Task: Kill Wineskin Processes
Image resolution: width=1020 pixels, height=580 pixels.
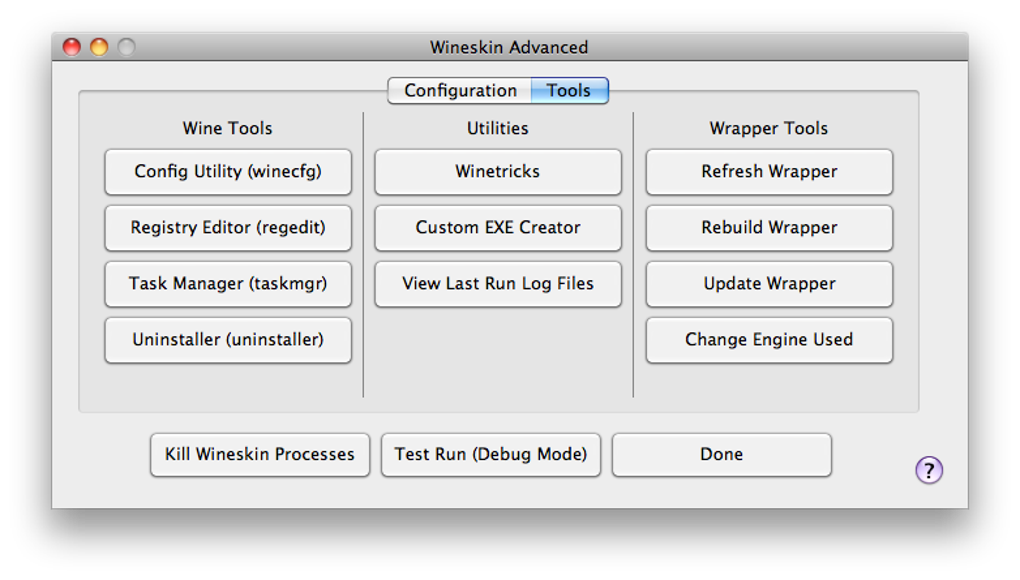Action: click(260, 455)
